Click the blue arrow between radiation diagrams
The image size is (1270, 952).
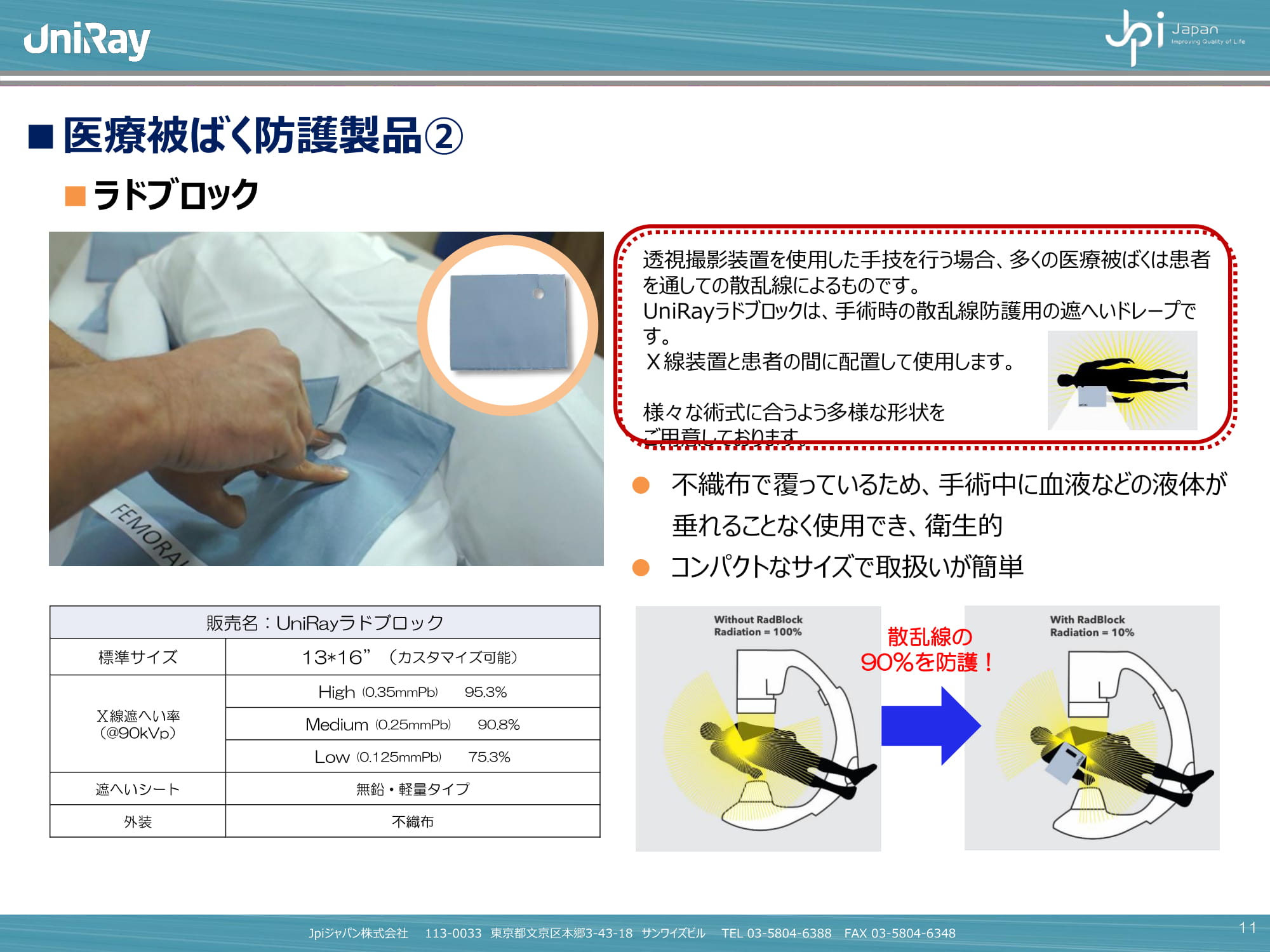(931, 725)
